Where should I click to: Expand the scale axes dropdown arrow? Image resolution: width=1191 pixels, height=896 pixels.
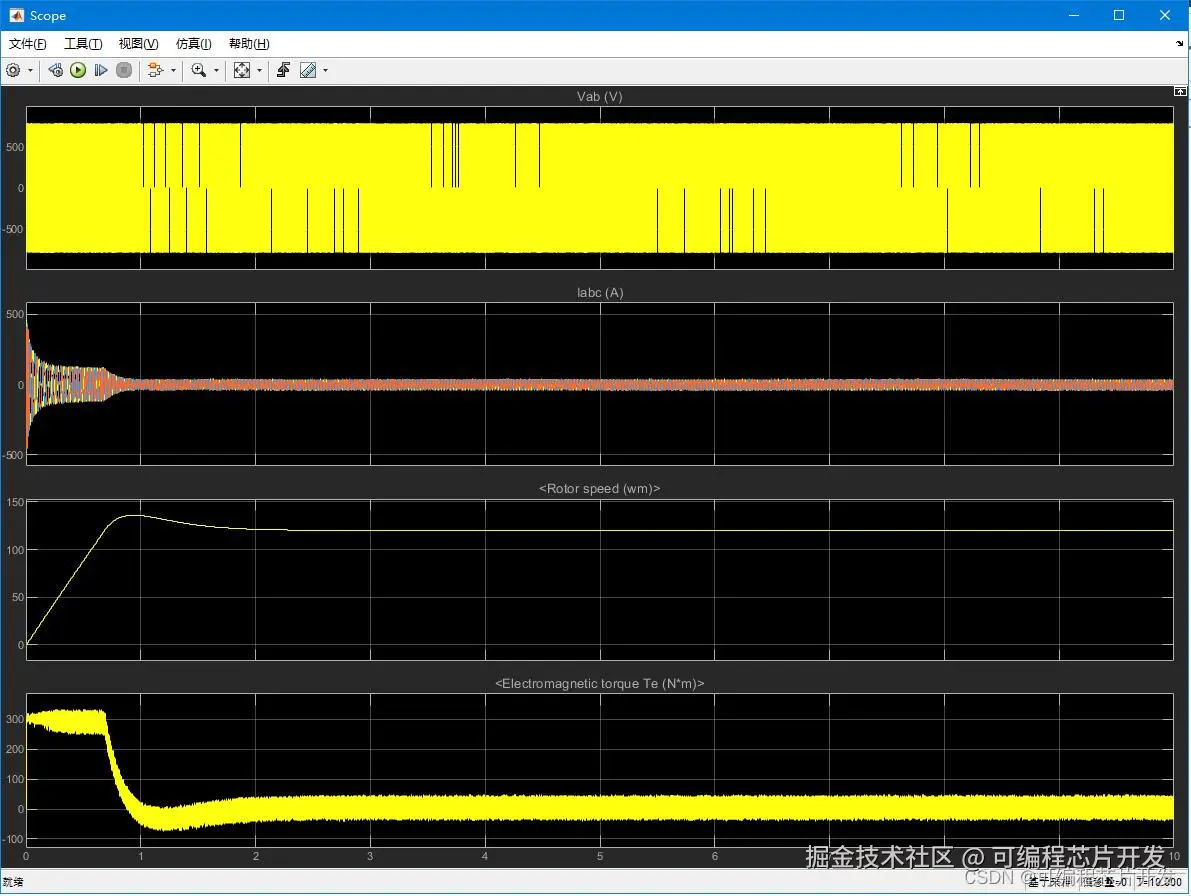(x=260, y=71)
